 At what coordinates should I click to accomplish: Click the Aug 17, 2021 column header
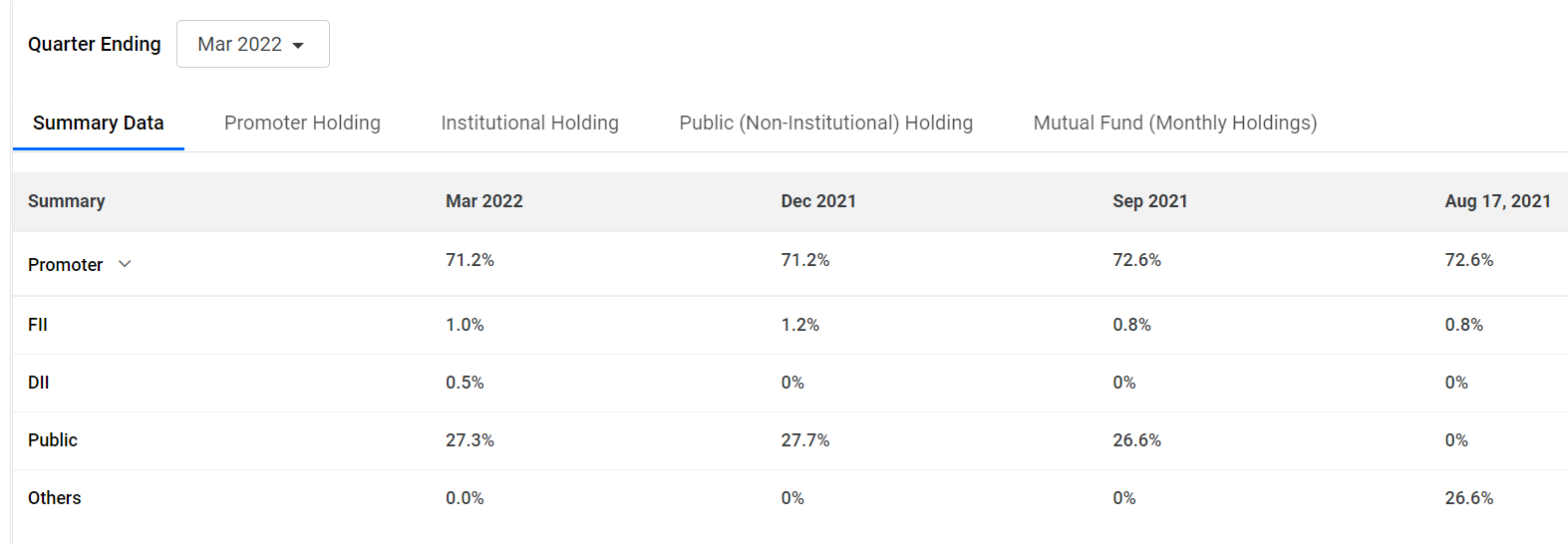1497,201
